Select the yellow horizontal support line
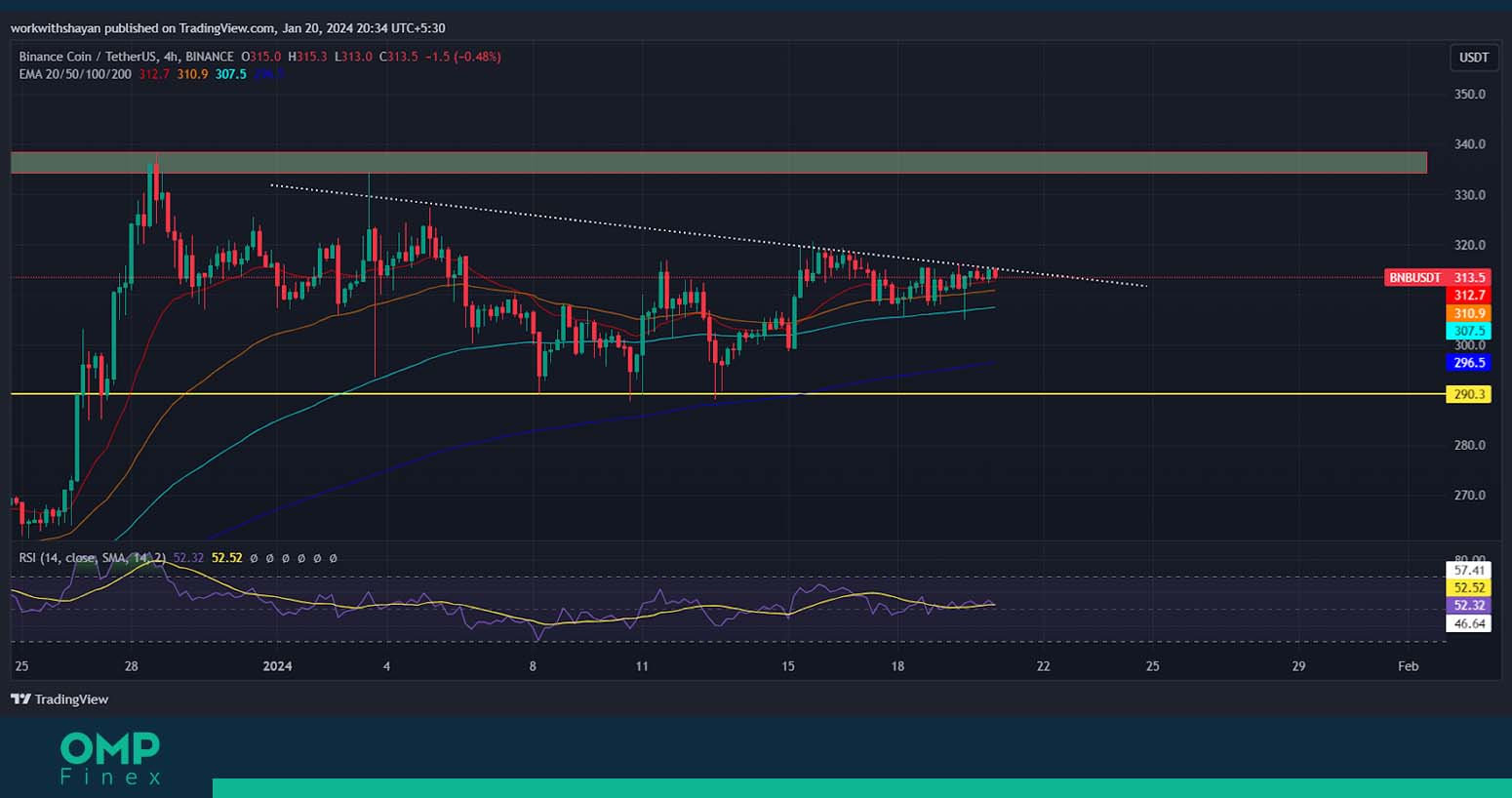This screenshot has height=798, width=1512. pos(727,394)
